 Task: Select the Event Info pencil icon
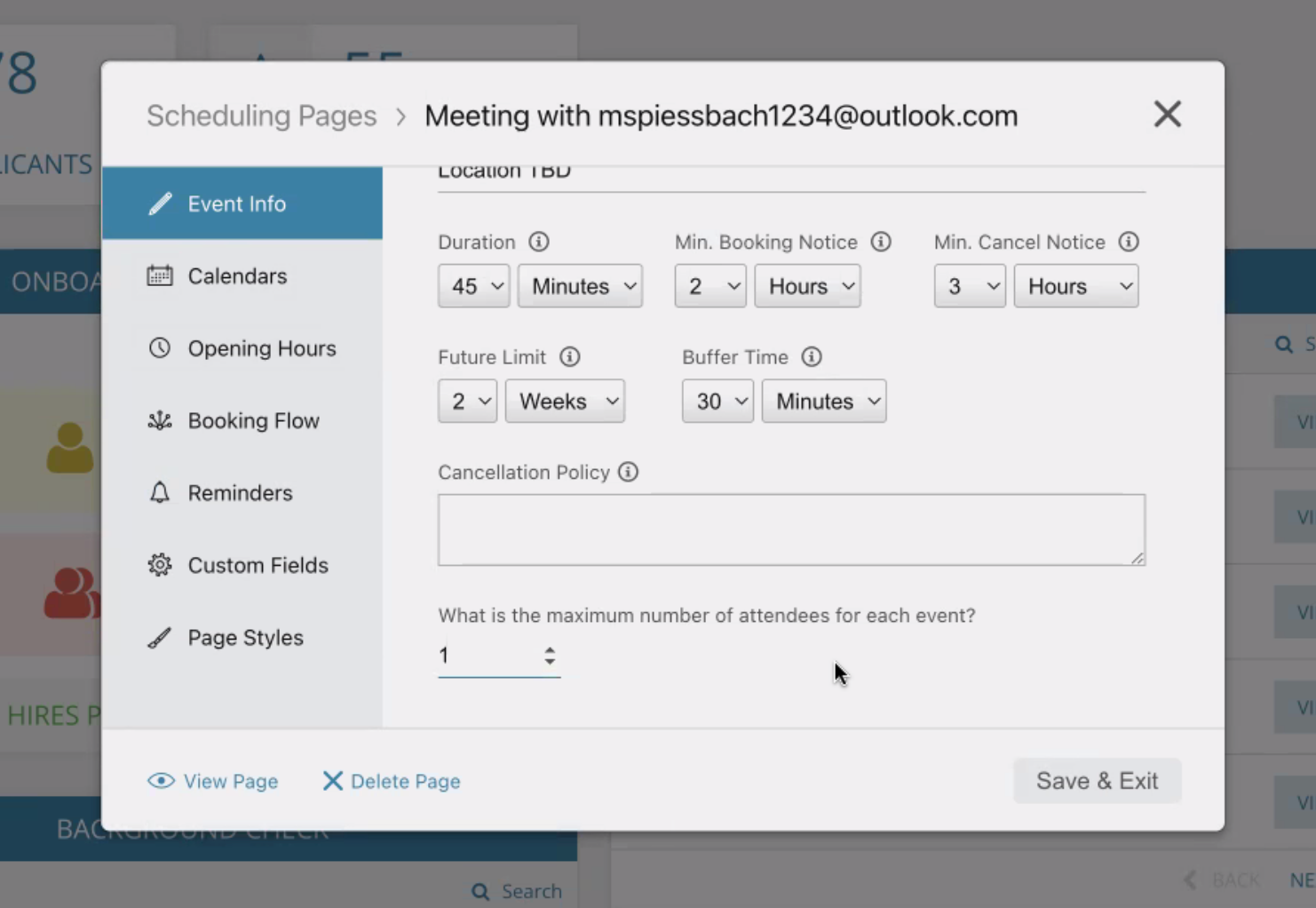(x=160, y=203)
